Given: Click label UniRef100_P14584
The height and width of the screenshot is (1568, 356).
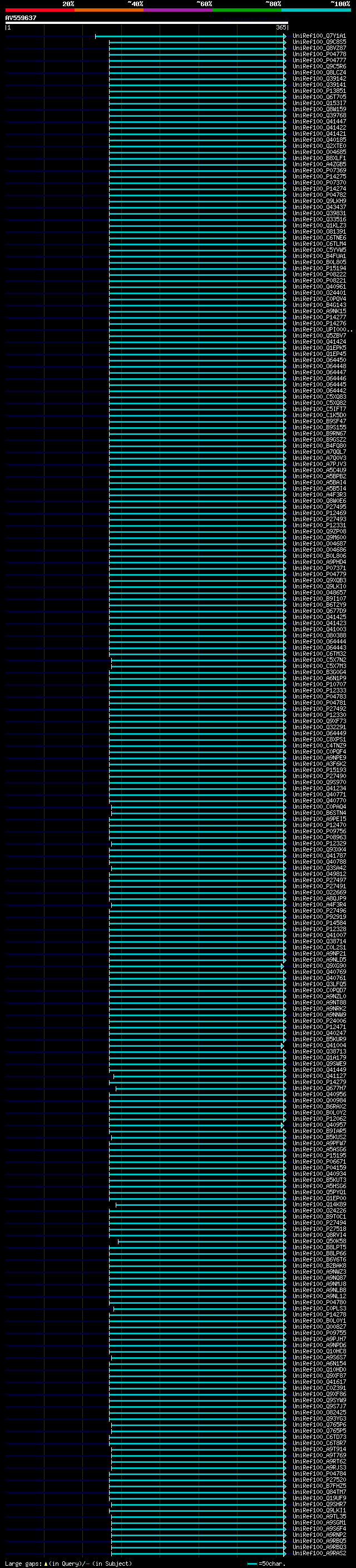Looking at the screenshot, I should [x=319, y=923].
